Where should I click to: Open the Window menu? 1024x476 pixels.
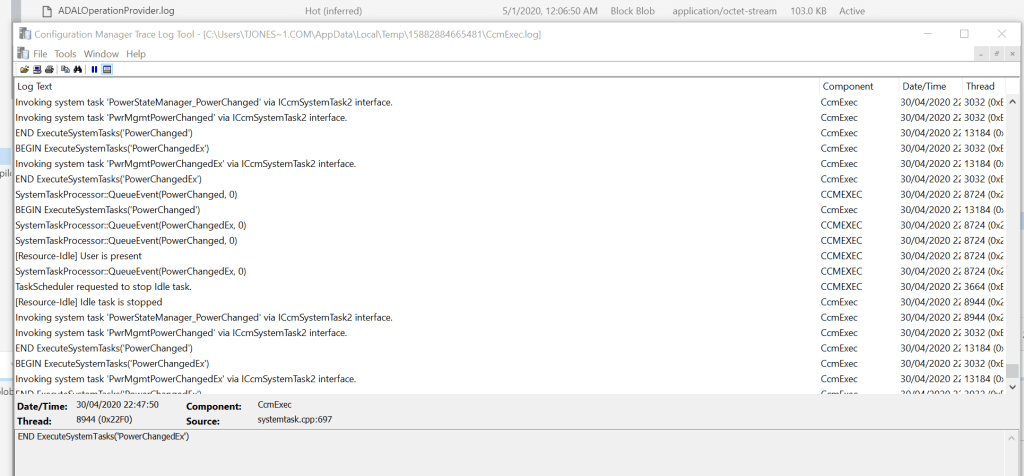tap(101, 54)
